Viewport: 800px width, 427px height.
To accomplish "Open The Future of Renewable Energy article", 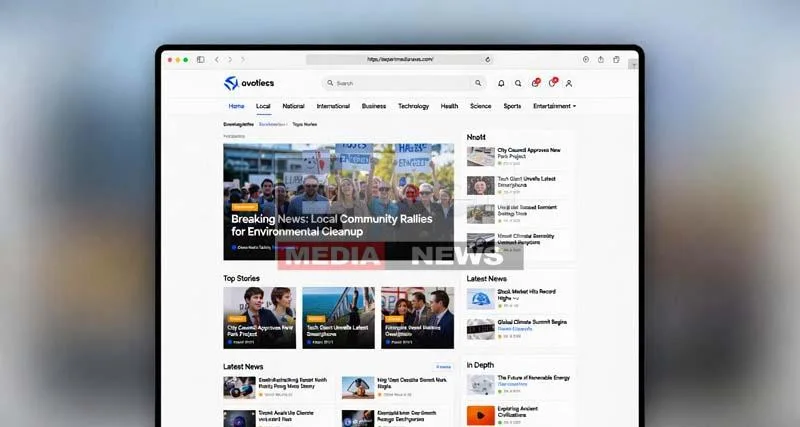I will point(534,378).
